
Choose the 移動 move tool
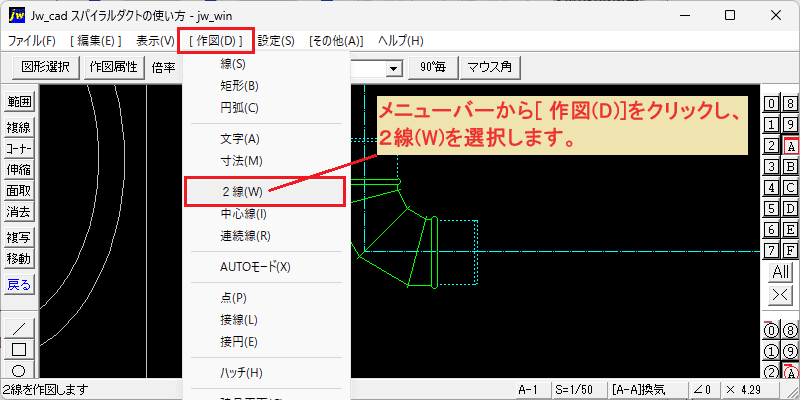point(19,259)
